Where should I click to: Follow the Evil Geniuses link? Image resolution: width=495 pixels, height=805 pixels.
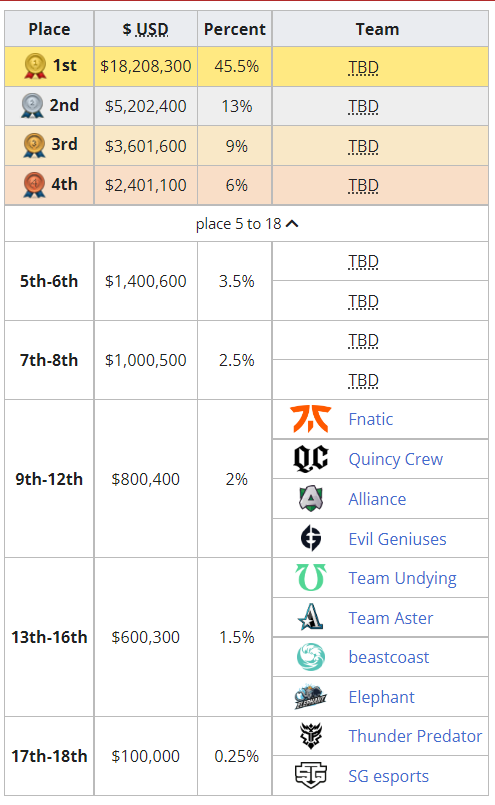[x=397, y=539]
